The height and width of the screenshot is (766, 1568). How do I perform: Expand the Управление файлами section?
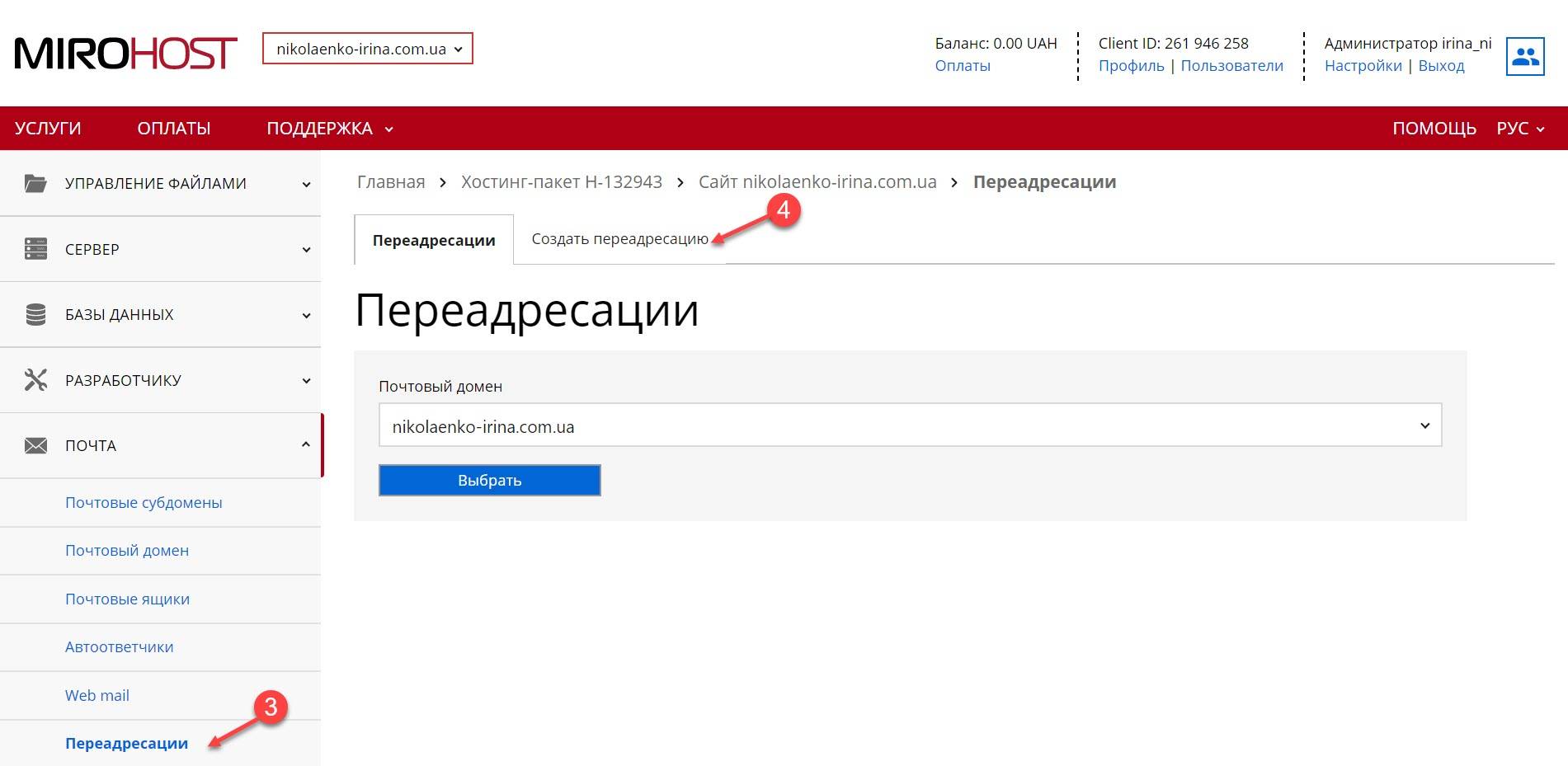[x=160, y=183]
